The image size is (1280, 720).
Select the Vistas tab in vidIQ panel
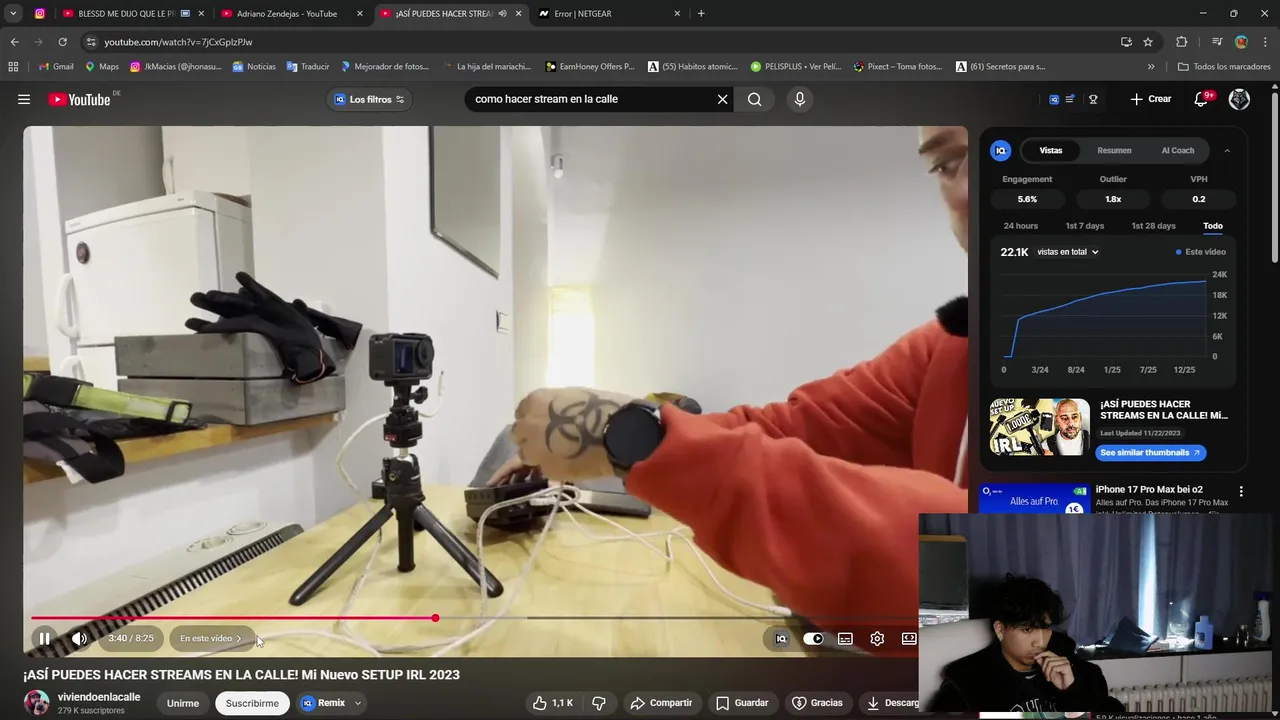coord(1050,150)
